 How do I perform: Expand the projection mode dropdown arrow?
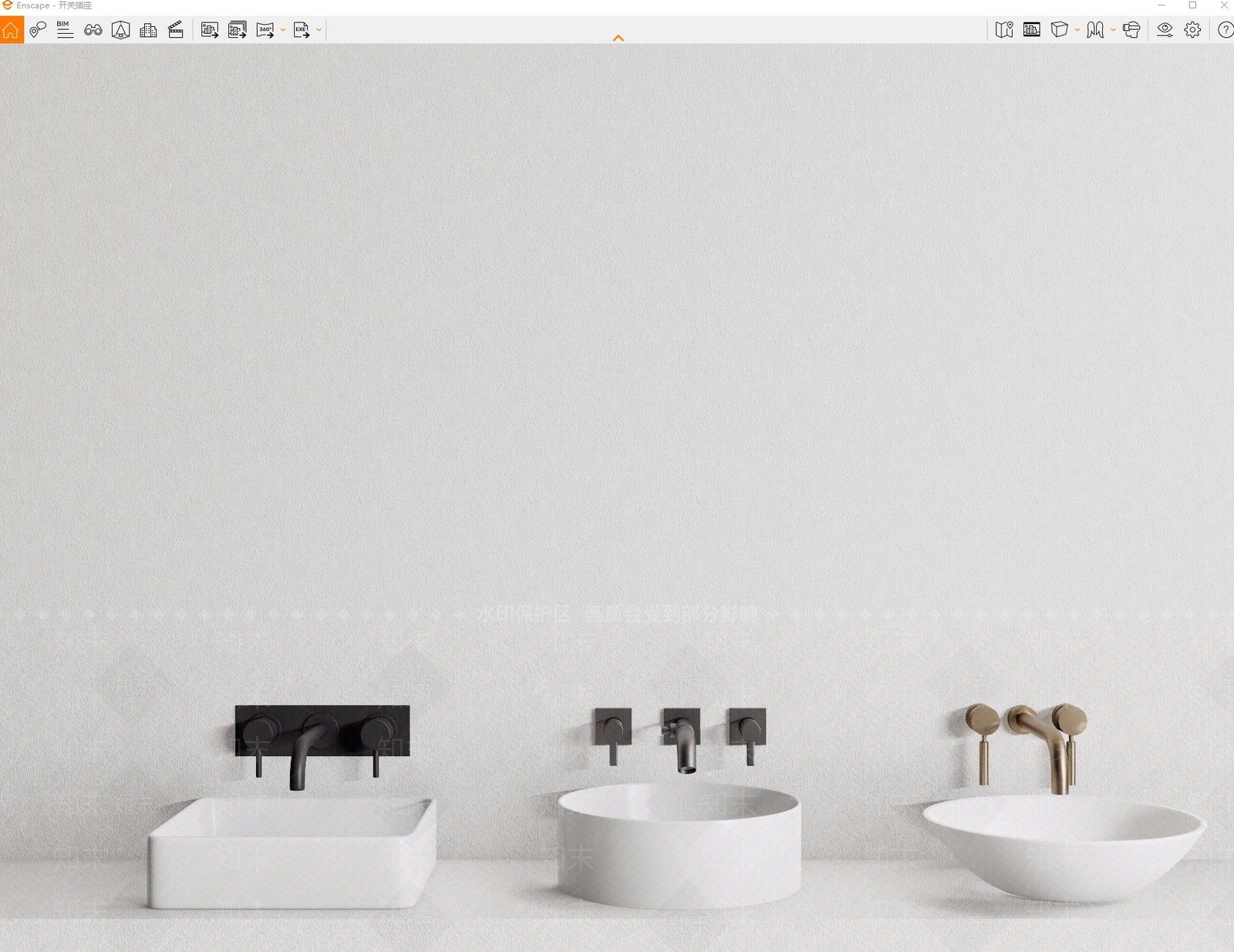coord(1077,30)
